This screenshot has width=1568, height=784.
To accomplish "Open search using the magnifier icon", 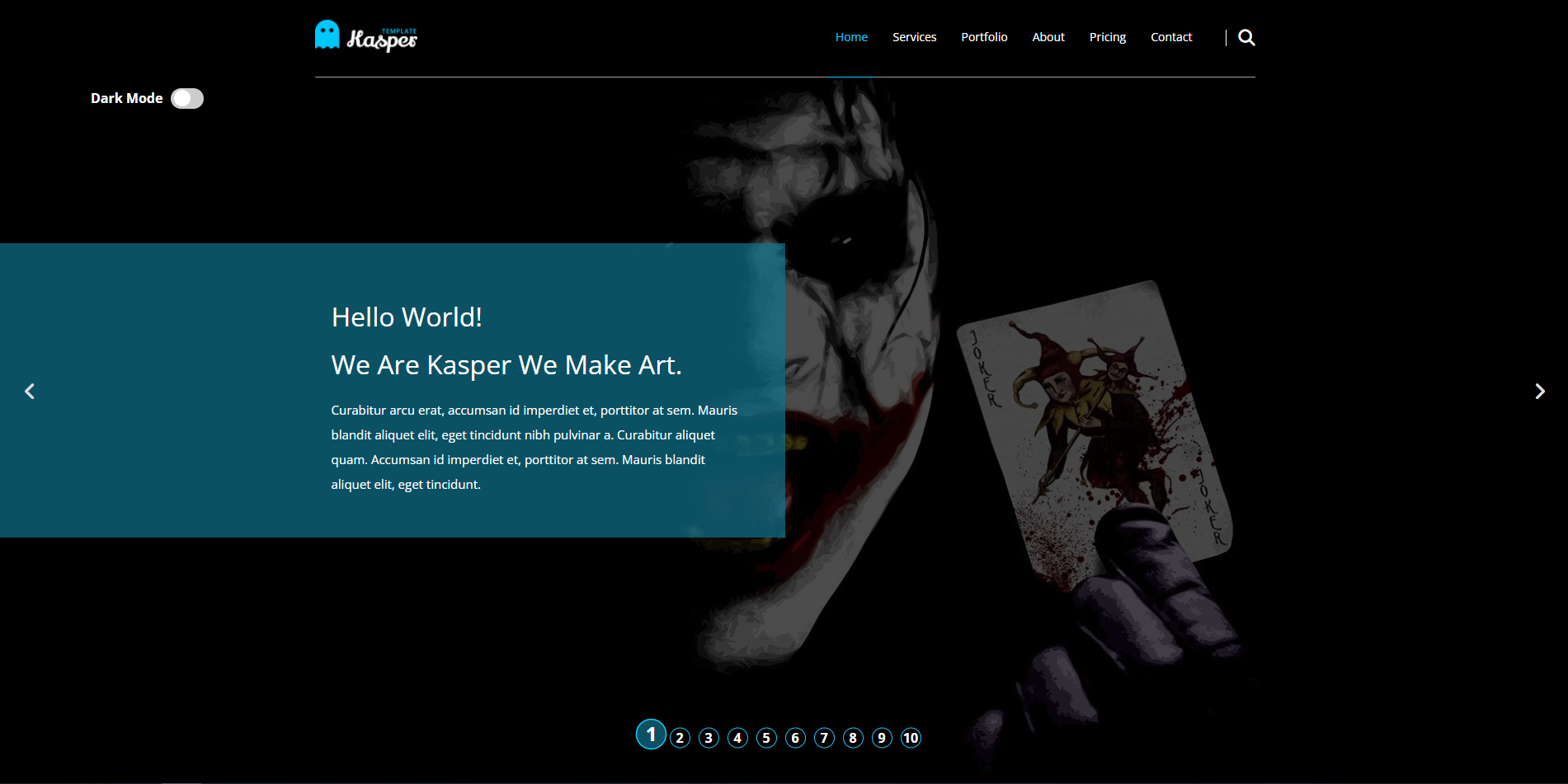I will (x=1245, y=37).
